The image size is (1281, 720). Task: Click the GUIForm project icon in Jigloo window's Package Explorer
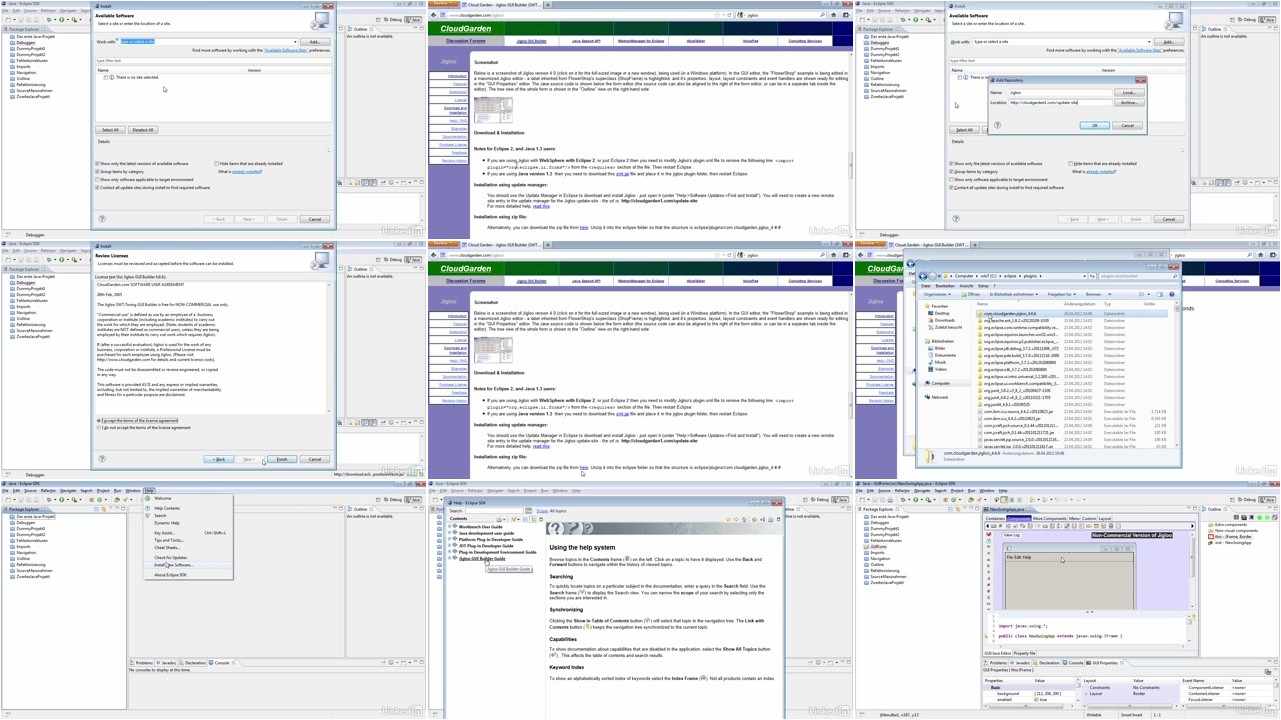[866, 547]
